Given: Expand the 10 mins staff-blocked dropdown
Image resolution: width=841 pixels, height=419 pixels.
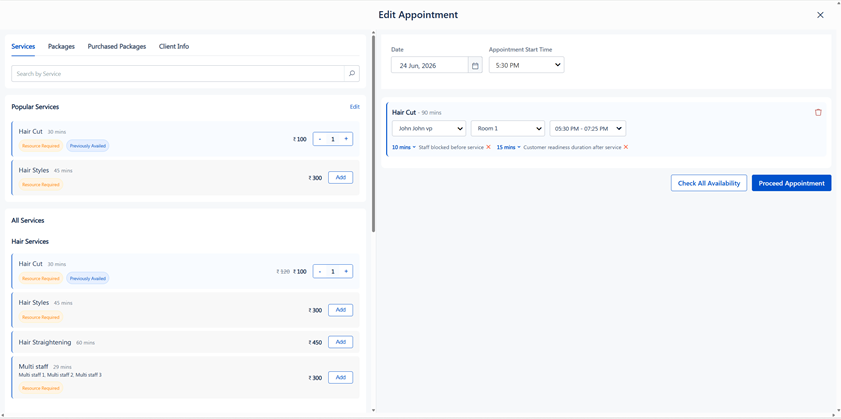Looking at the screenshot, I should pyautogui.click(x=404, y=147).
